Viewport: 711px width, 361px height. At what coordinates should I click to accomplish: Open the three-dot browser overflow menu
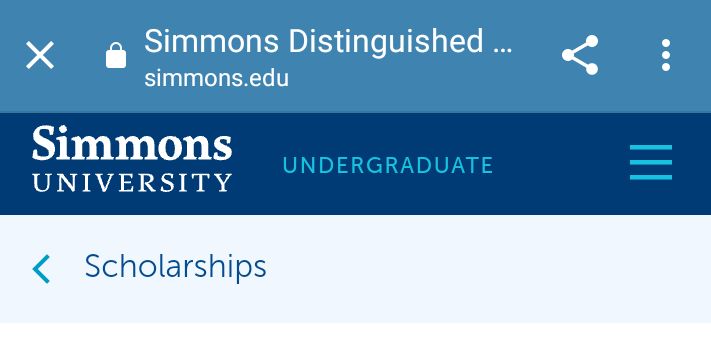coord(666,55)
